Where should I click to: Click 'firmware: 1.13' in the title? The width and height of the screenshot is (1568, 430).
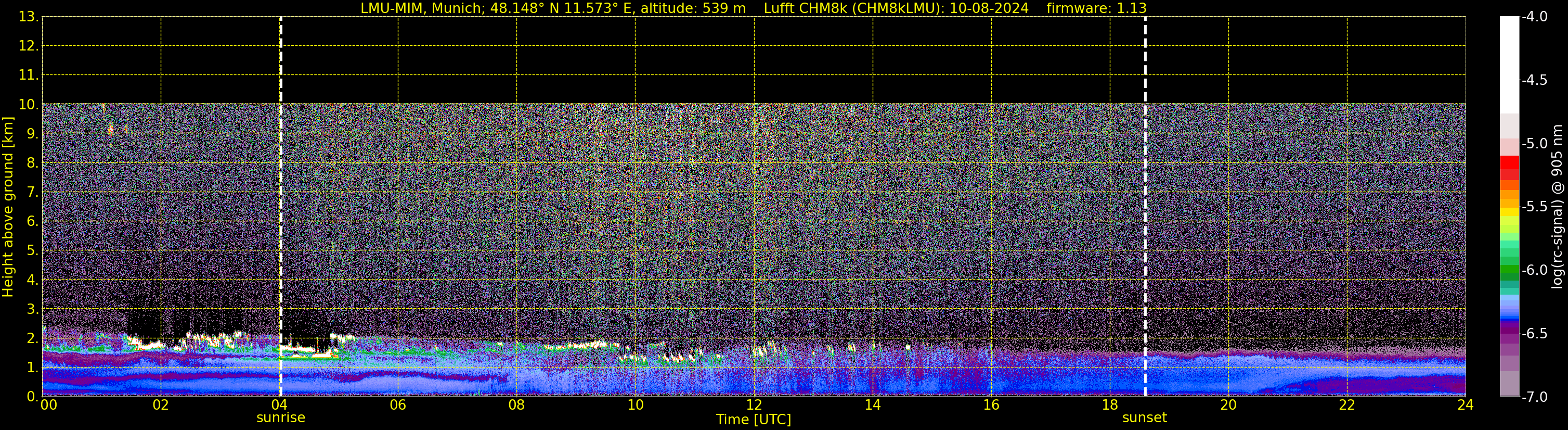(x=1096, y=8)
